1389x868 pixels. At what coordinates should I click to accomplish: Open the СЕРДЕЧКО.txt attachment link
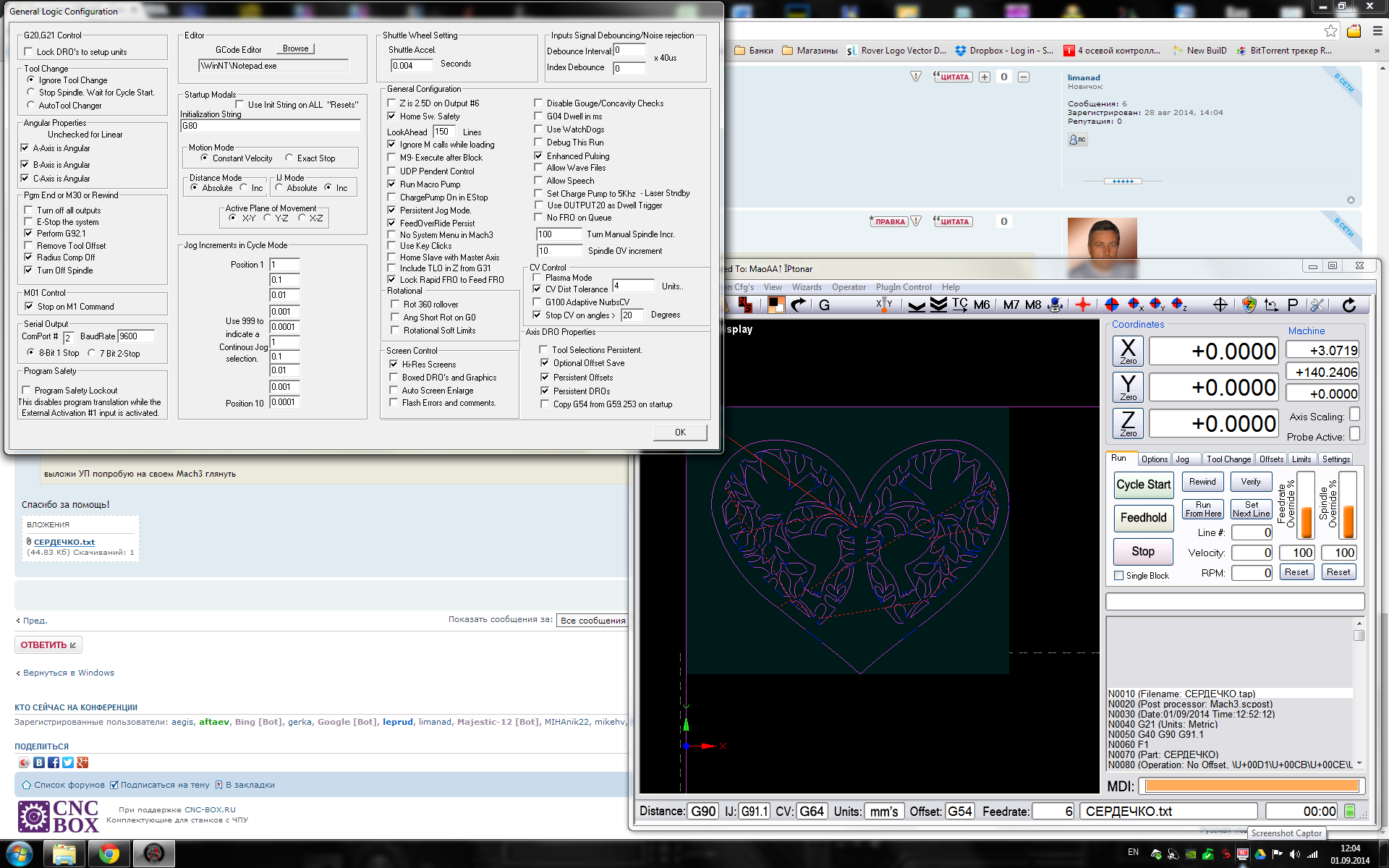click(64, 542)
